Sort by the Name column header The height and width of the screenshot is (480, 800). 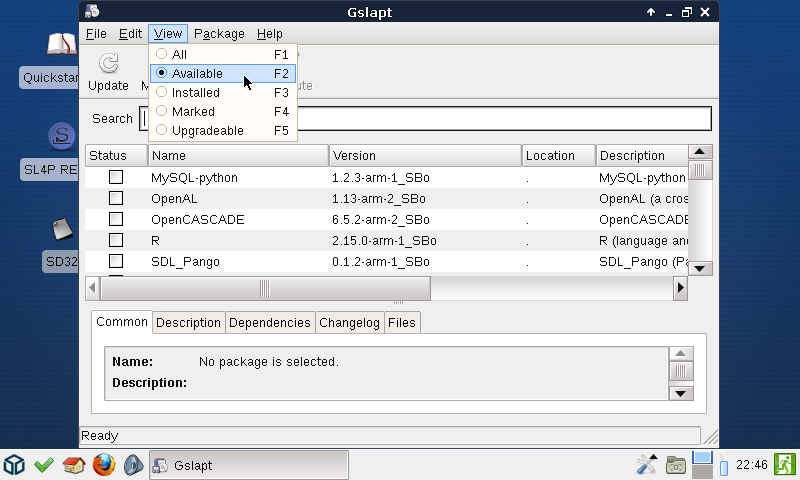[x=238, y=156]
